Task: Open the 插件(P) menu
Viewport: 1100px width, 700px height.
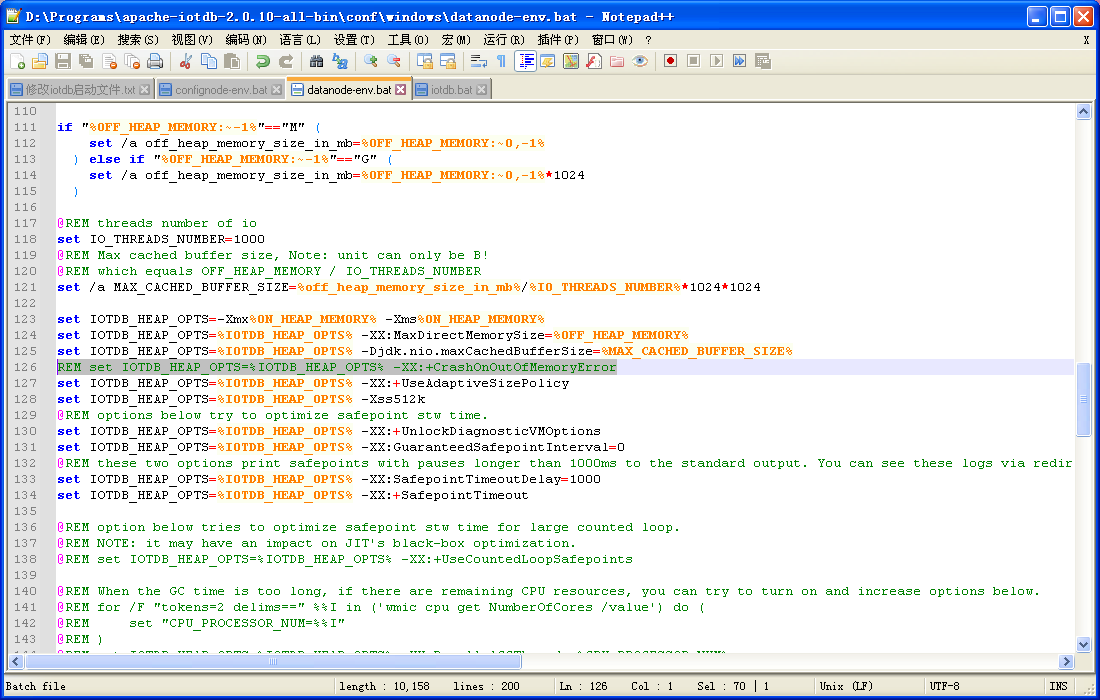Action: pos(558,40)
